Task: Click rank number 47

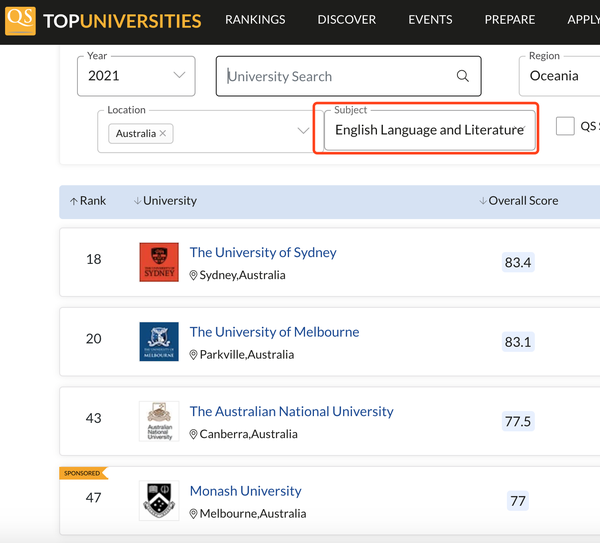Action: coord(94,497)
